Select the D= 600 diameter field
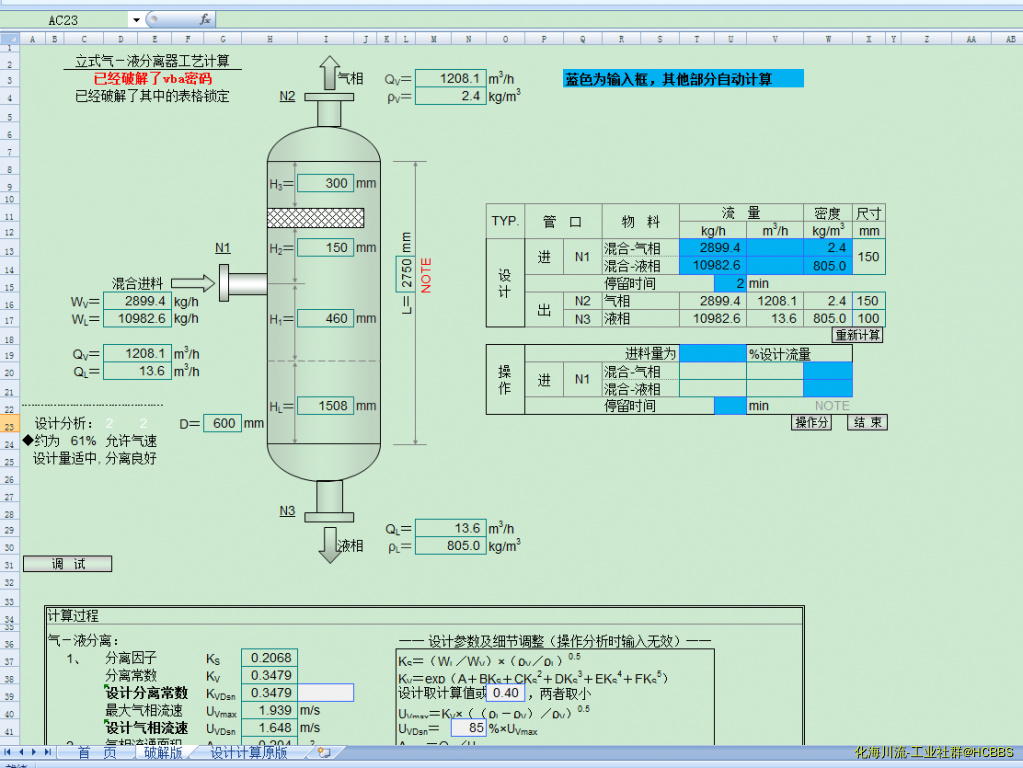This screenshot has width=1023, height=768. 224,423
